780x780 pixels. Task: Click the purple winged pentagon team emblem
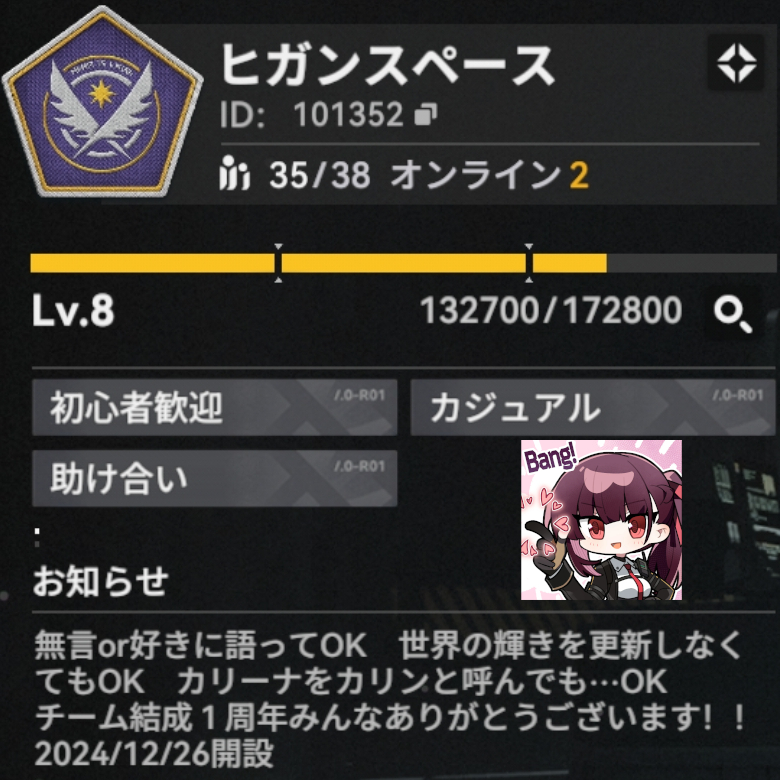tap(102, 102)
